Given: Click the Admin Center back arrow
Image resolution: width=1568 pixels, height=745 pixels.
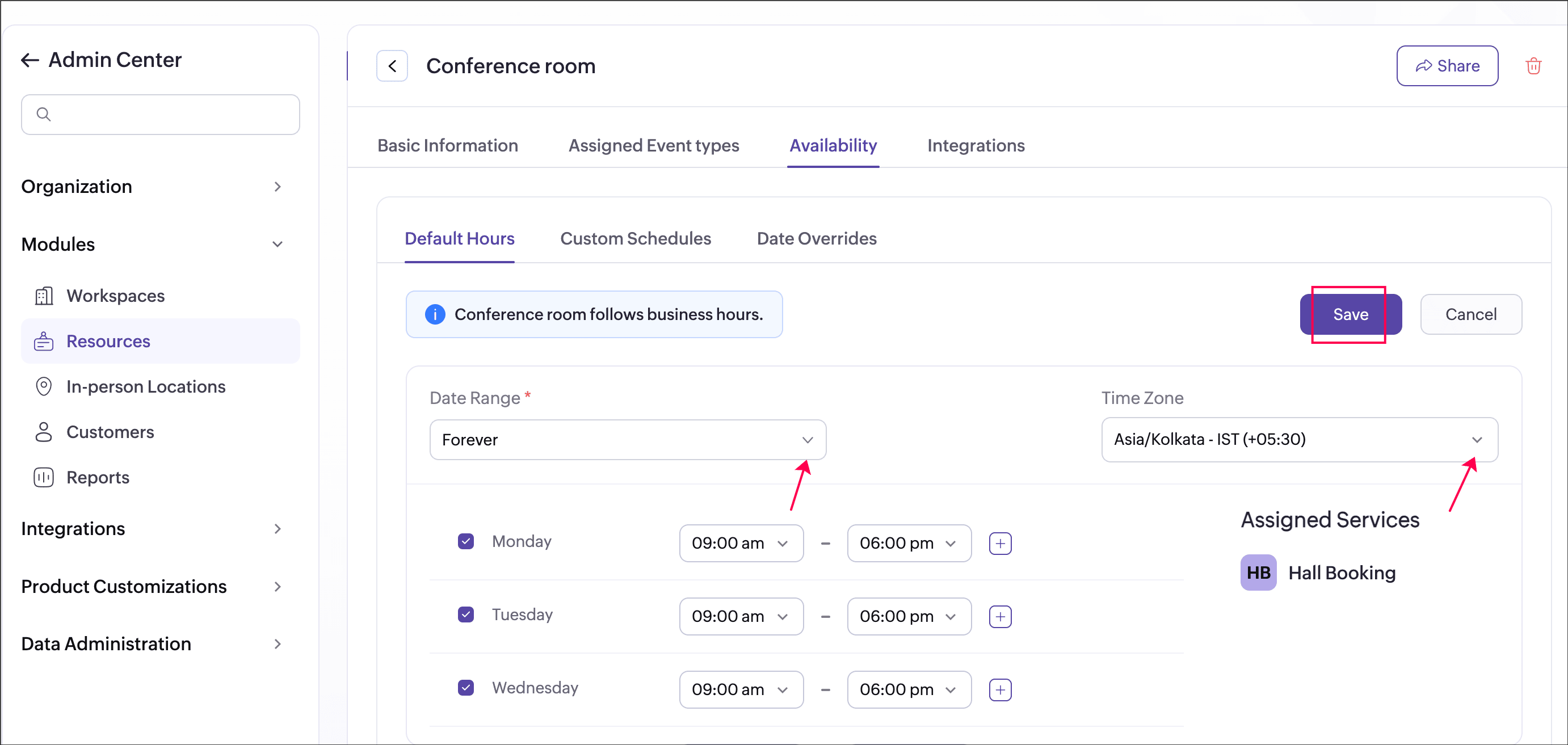Looking at the screenshot, I should click(x=30, y=60).
